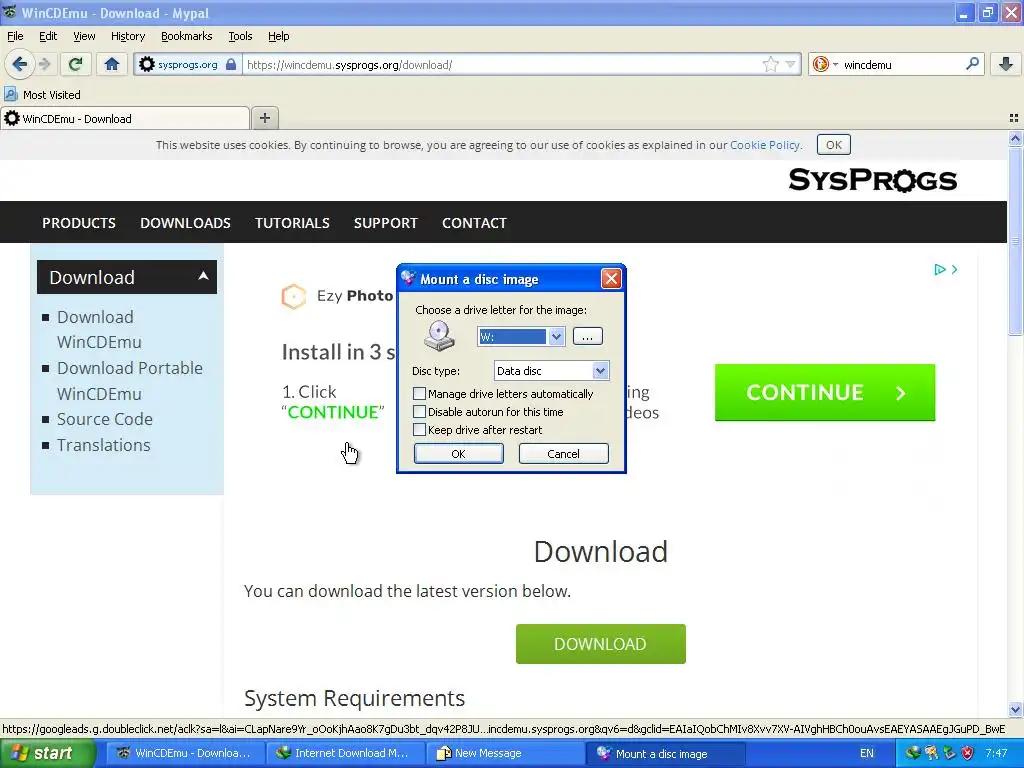Click the green DOWNLOAD button

[x=601, y=644]
